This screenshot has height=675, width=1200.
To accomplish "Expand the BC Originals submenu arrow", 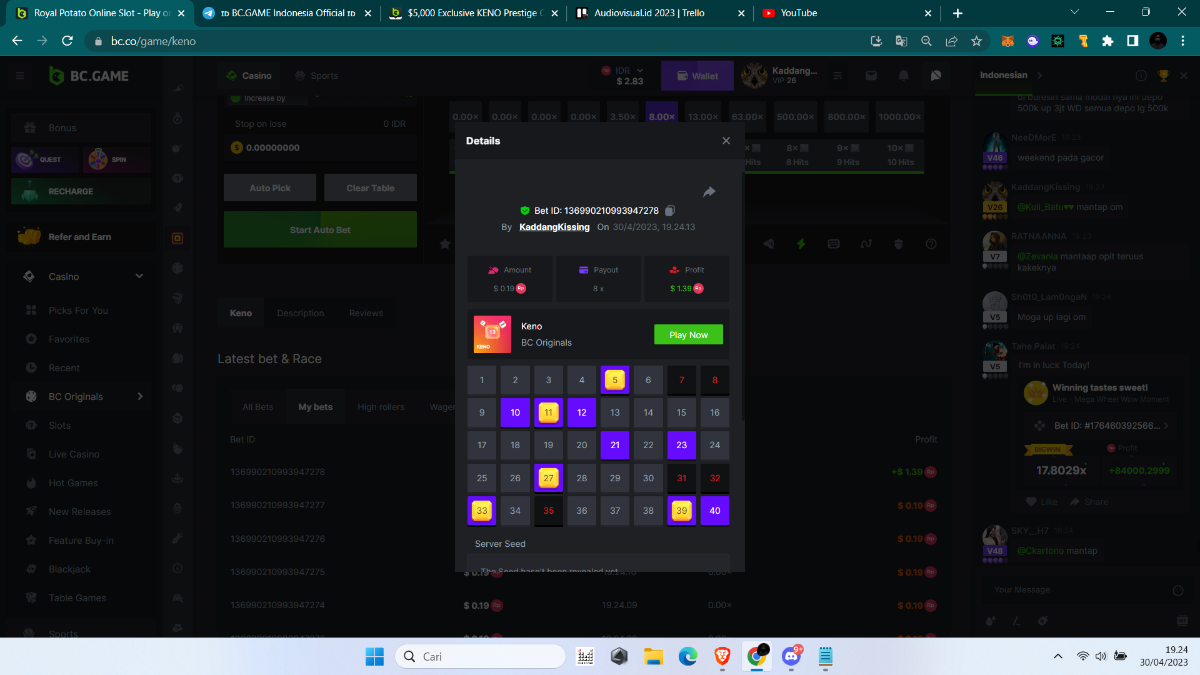I will [x=139, y=397].
